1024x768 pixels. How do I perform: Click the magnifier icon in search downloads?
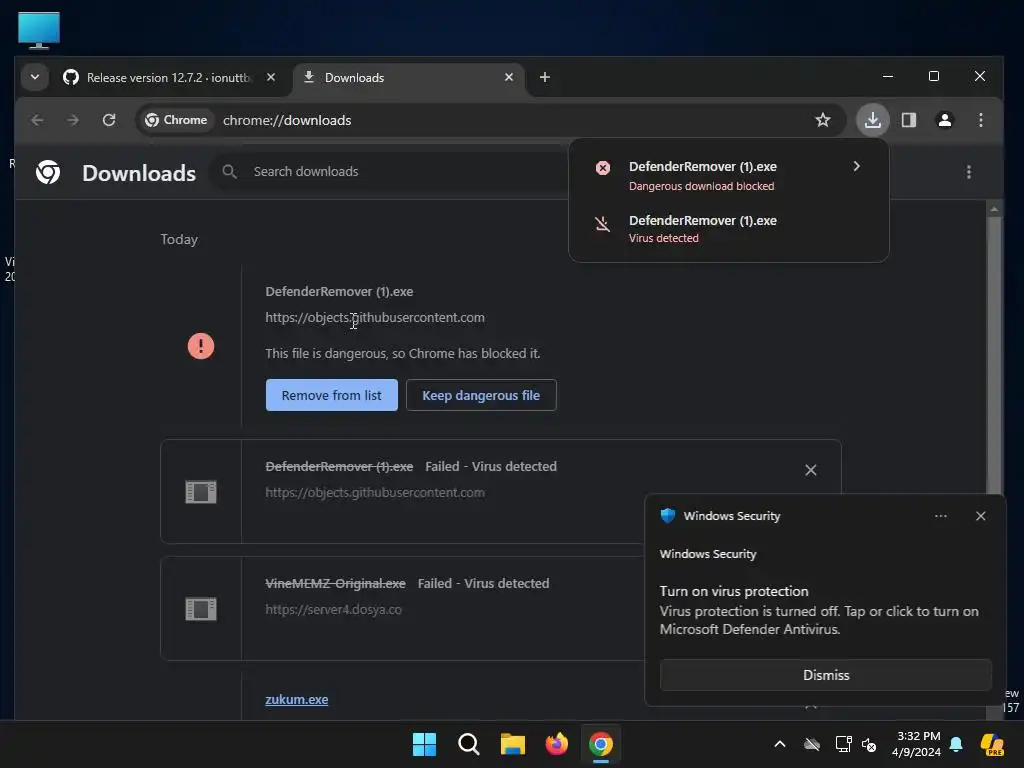(x=229, y=172)
